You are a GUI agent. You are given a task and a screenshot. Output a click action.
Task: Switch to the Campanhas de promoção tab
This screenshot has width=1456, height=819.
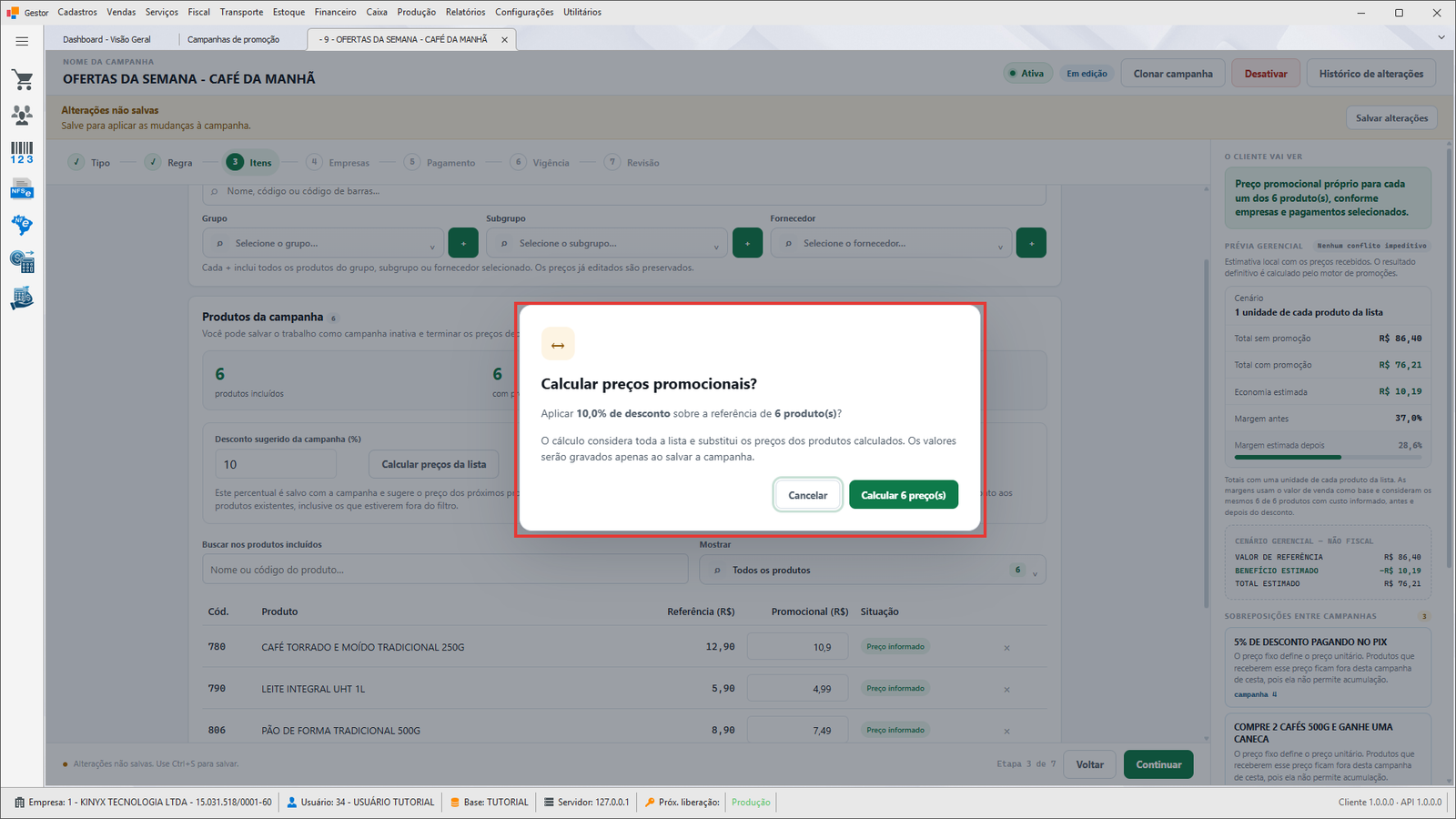tap(234, 40)
